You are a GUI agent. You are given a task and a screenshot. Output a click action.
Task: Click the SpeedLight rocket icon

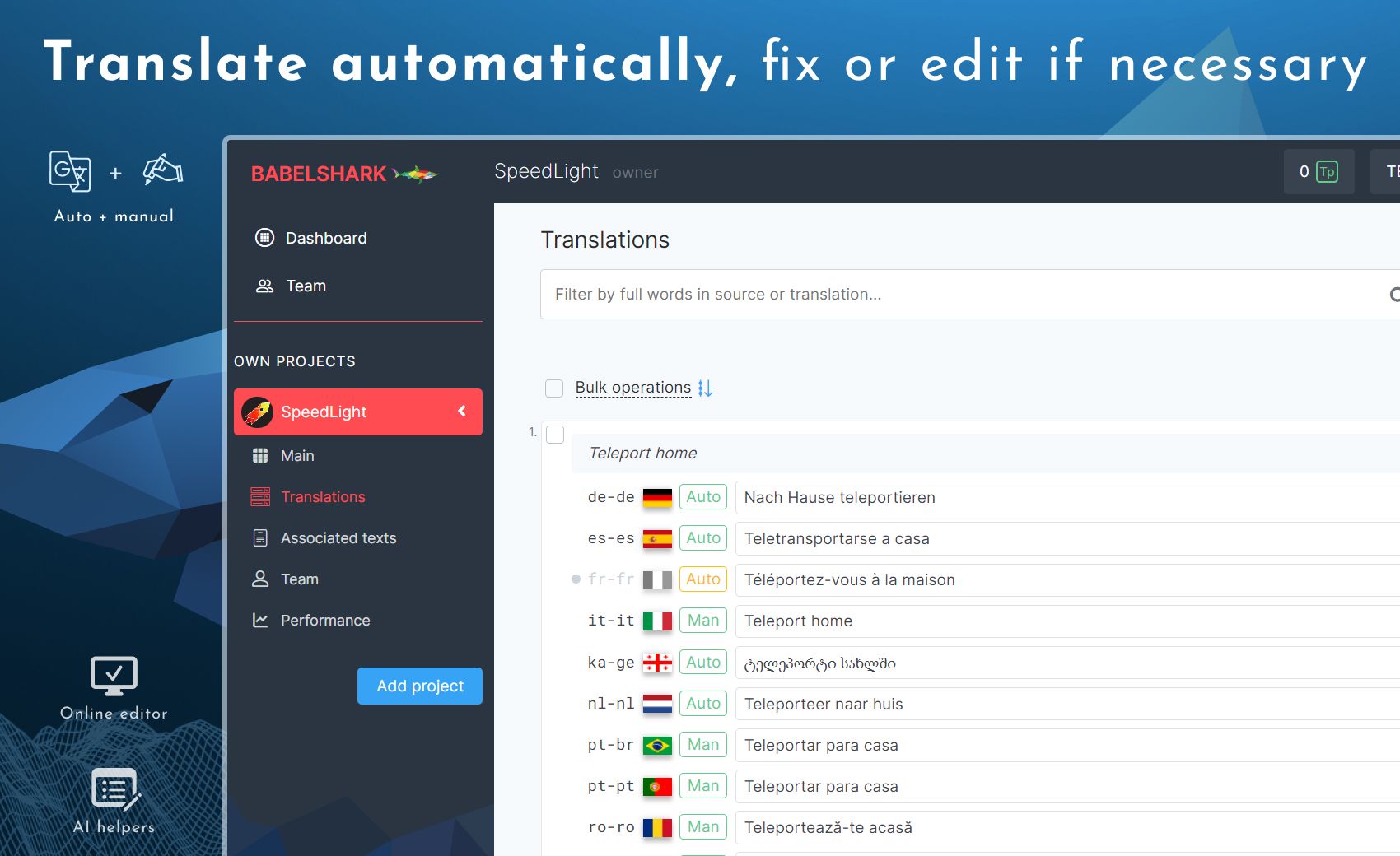pyautogui.click(x=256, y=412)
